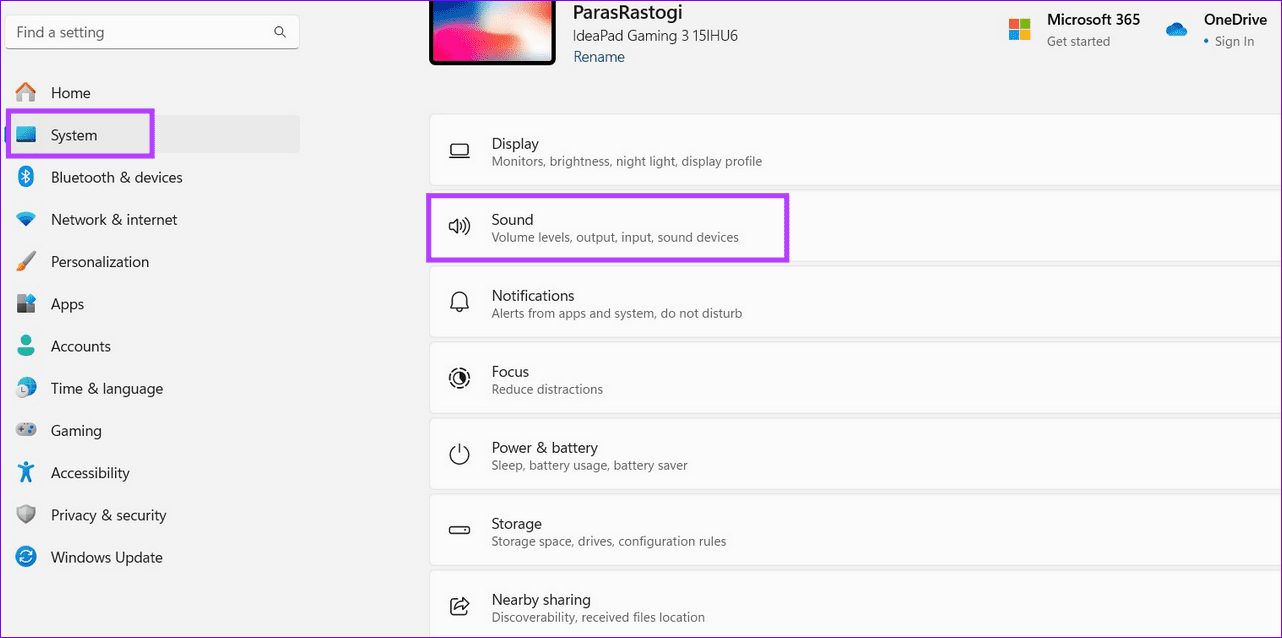Open Accounts settings
Image resolution: width=1282 pixels, height=638 pixels.
click(x=81, y=346)
